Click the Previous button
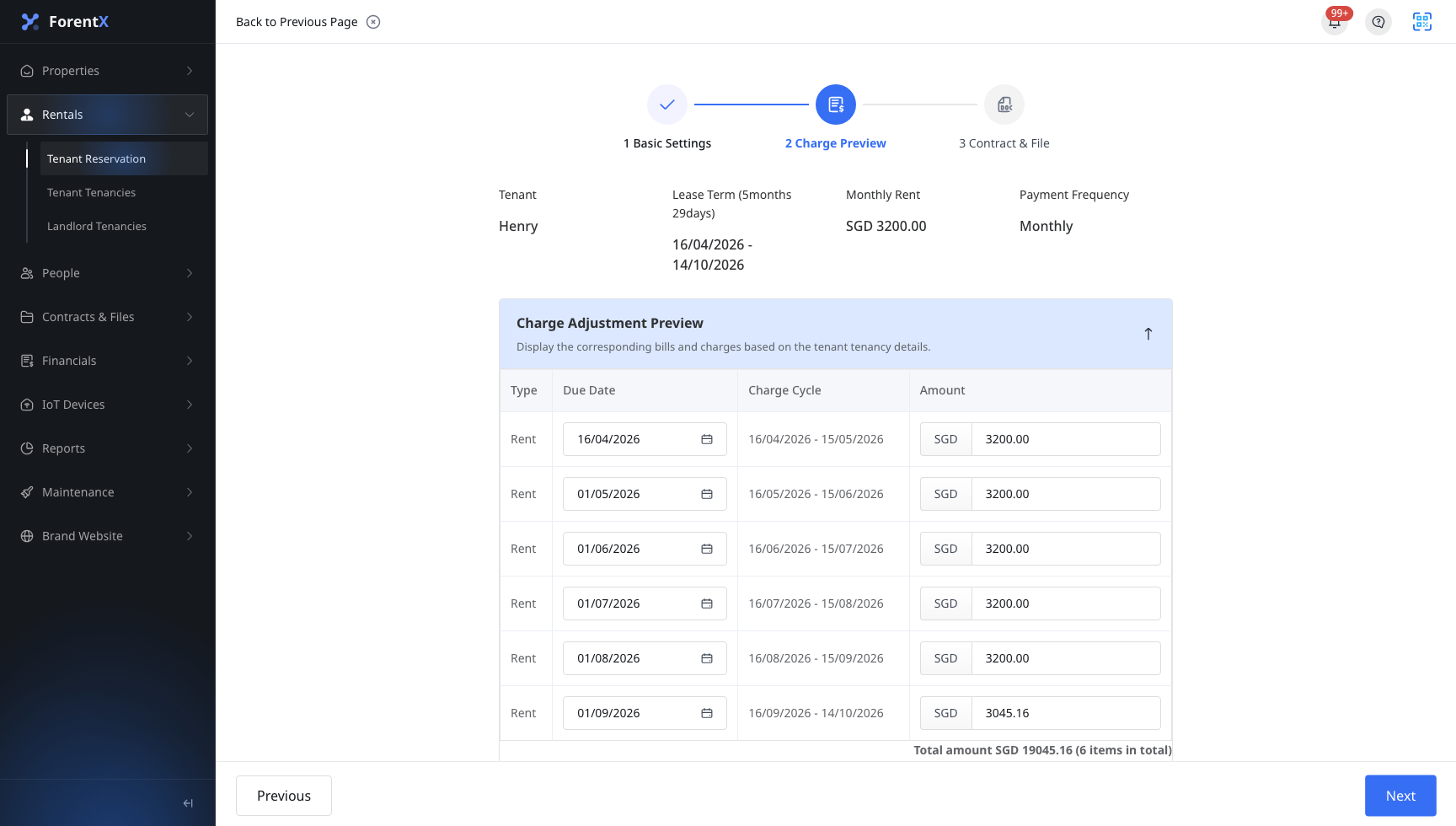 [x=284, y=796]
